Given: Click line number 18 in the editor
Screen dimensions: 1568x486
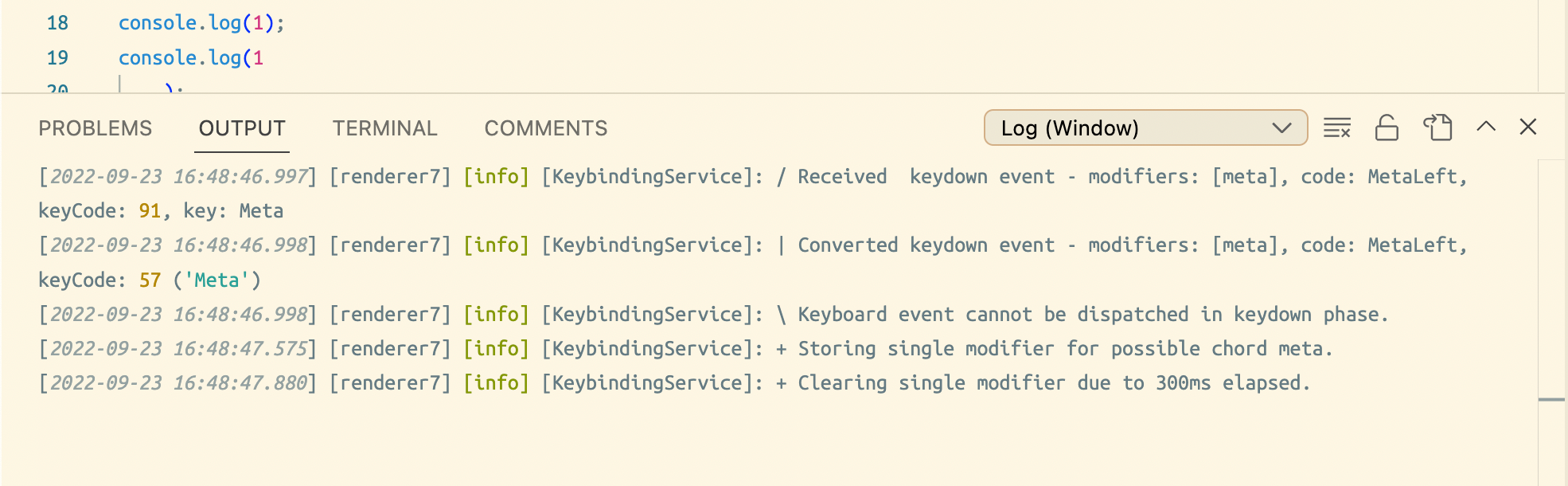Looking at the screenshot, I should point(57,23).
